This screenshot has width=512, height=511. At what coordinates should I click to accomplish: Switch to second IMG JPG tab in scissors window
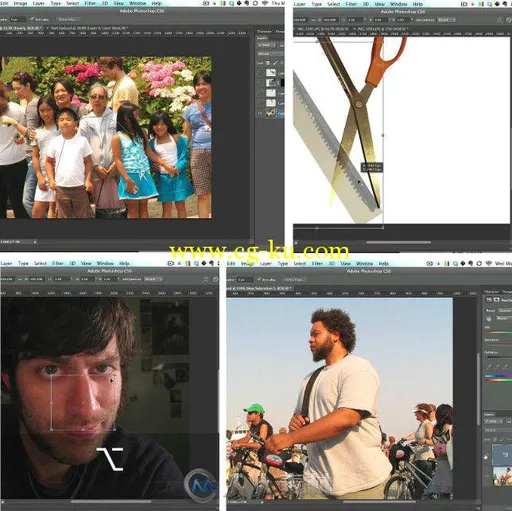381,29
